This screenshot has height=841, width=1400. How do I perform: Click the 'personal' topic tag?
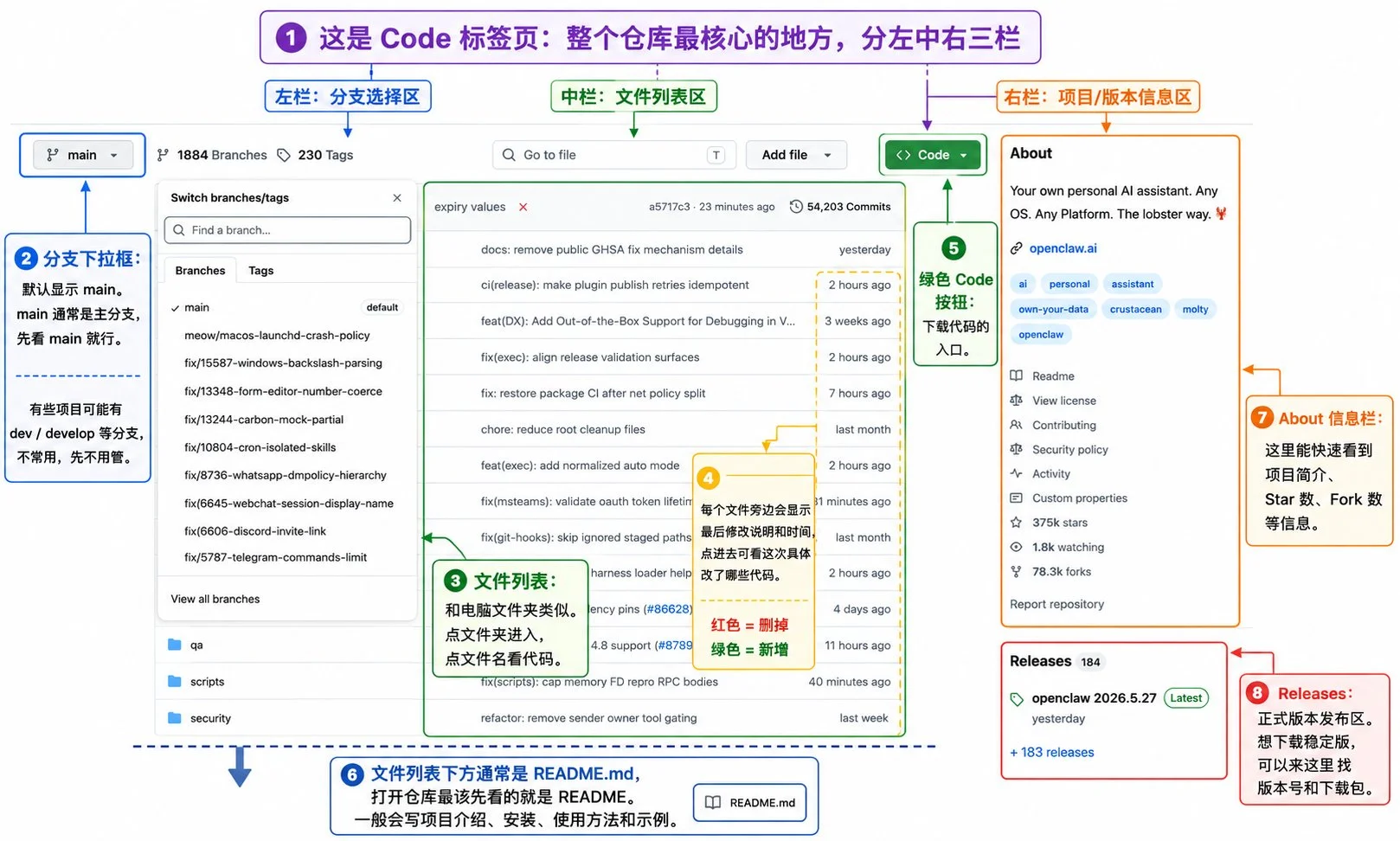click(x=1069, y=284)
